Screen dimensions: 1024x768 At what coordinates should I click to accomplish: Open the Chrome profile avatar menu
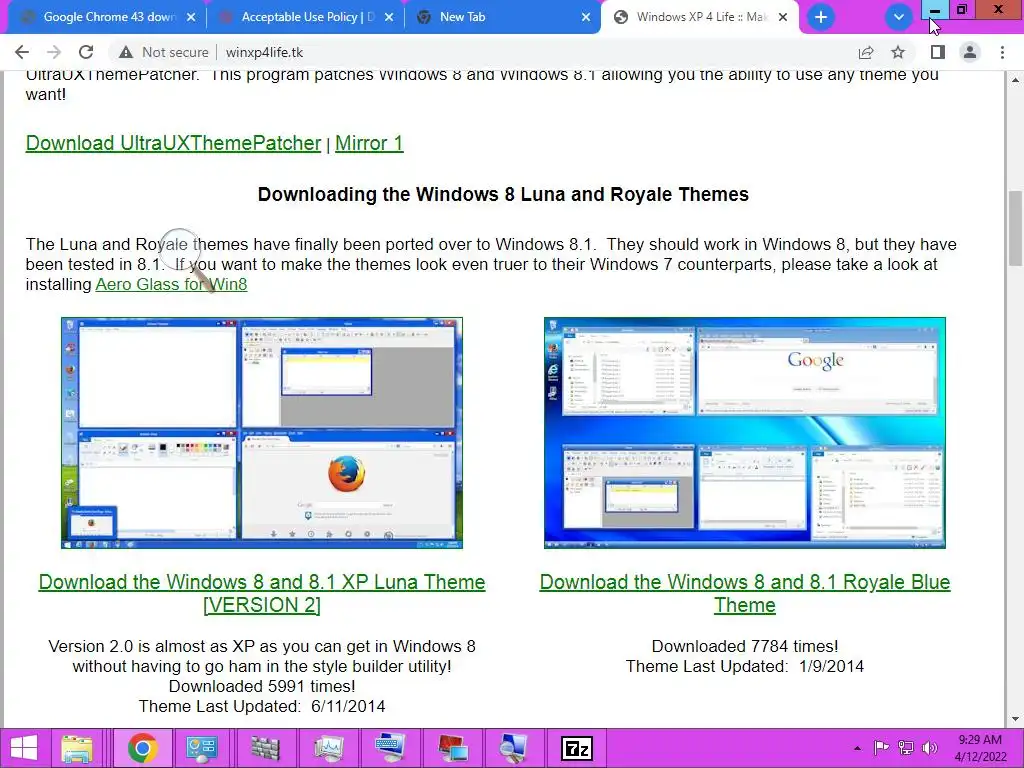coord(970,52)
